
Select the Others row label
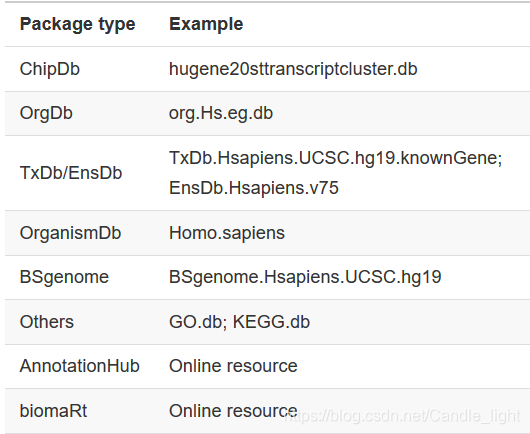(x=47, y=322)
